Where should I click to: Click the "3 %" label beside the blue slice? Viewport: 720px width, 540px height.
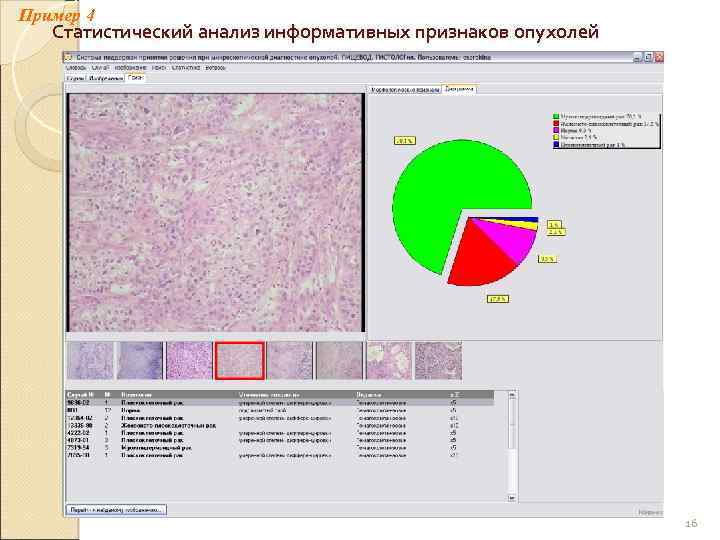pos(554,225)
